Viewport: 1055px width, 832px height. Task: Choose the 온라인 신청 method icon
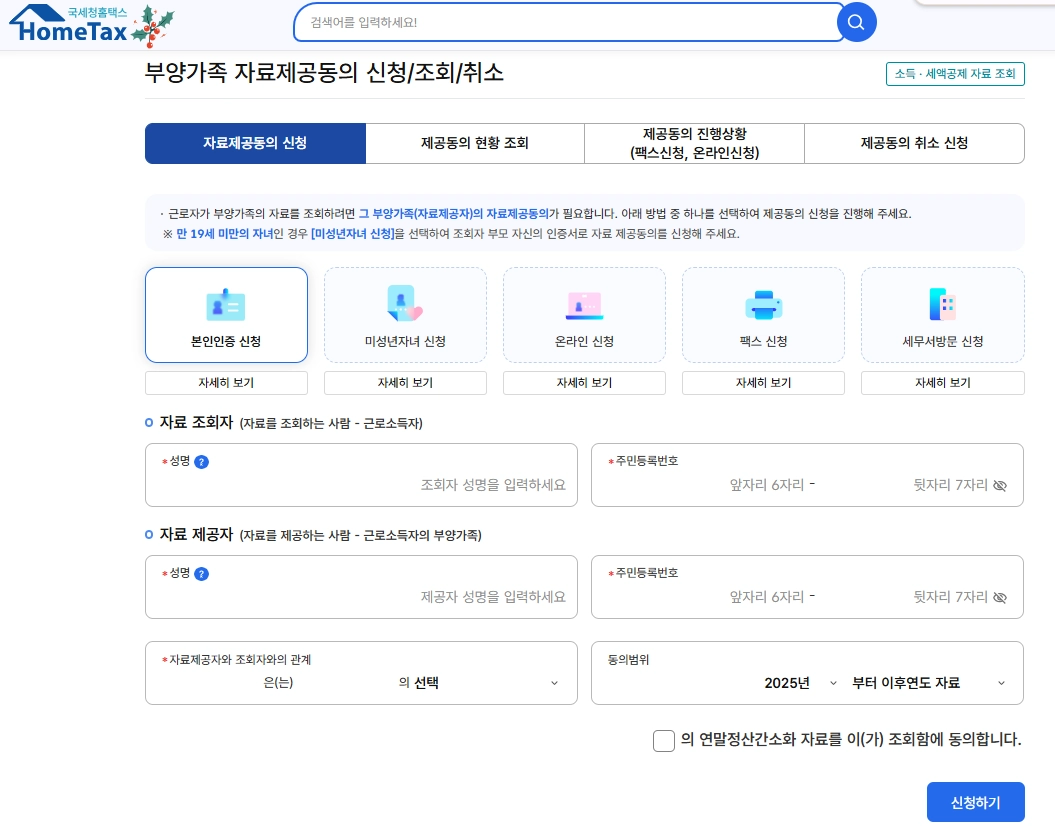[584, 306]
